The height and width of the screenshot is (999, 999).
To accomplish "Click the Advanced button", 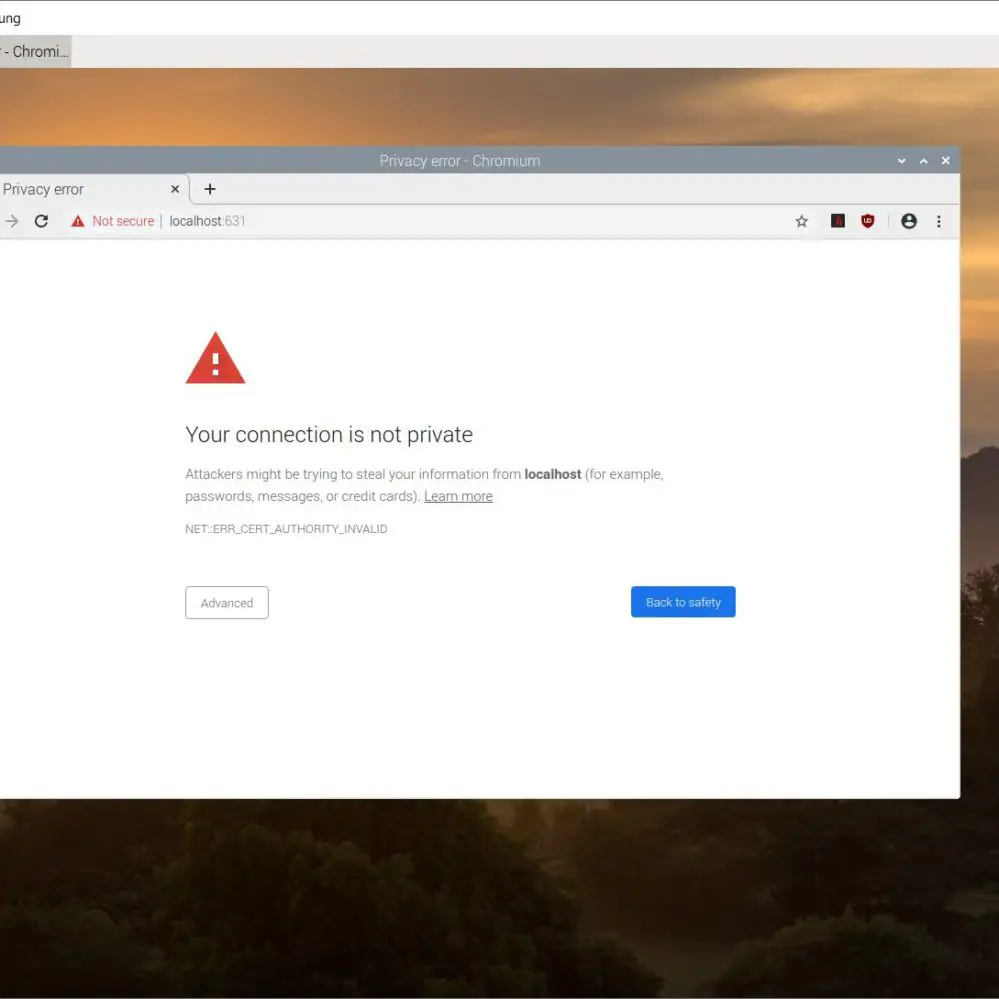I will point(227,603).
